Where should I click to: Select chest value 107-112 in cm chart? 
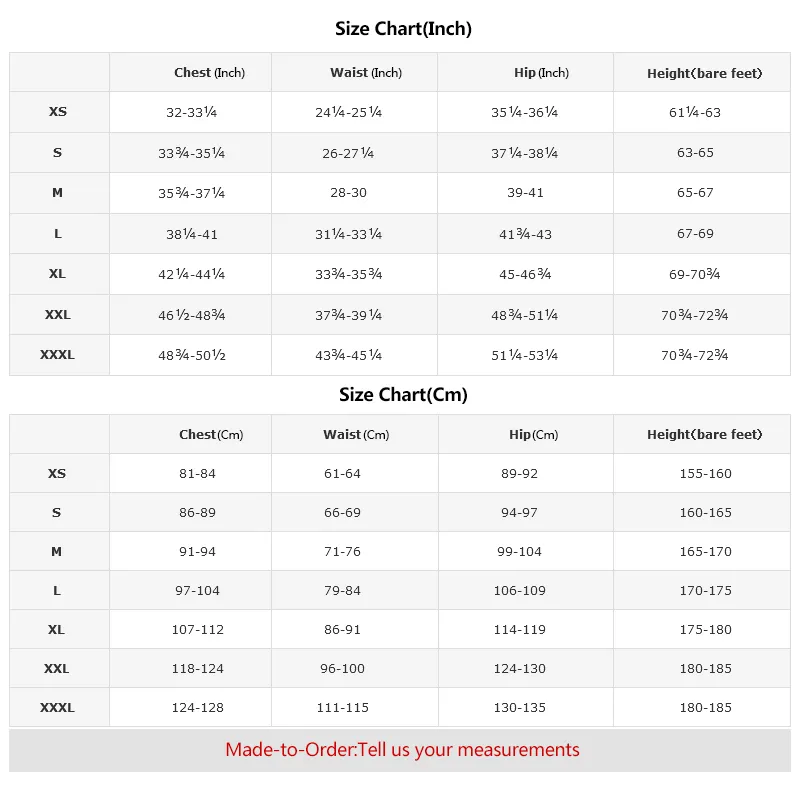197,630
